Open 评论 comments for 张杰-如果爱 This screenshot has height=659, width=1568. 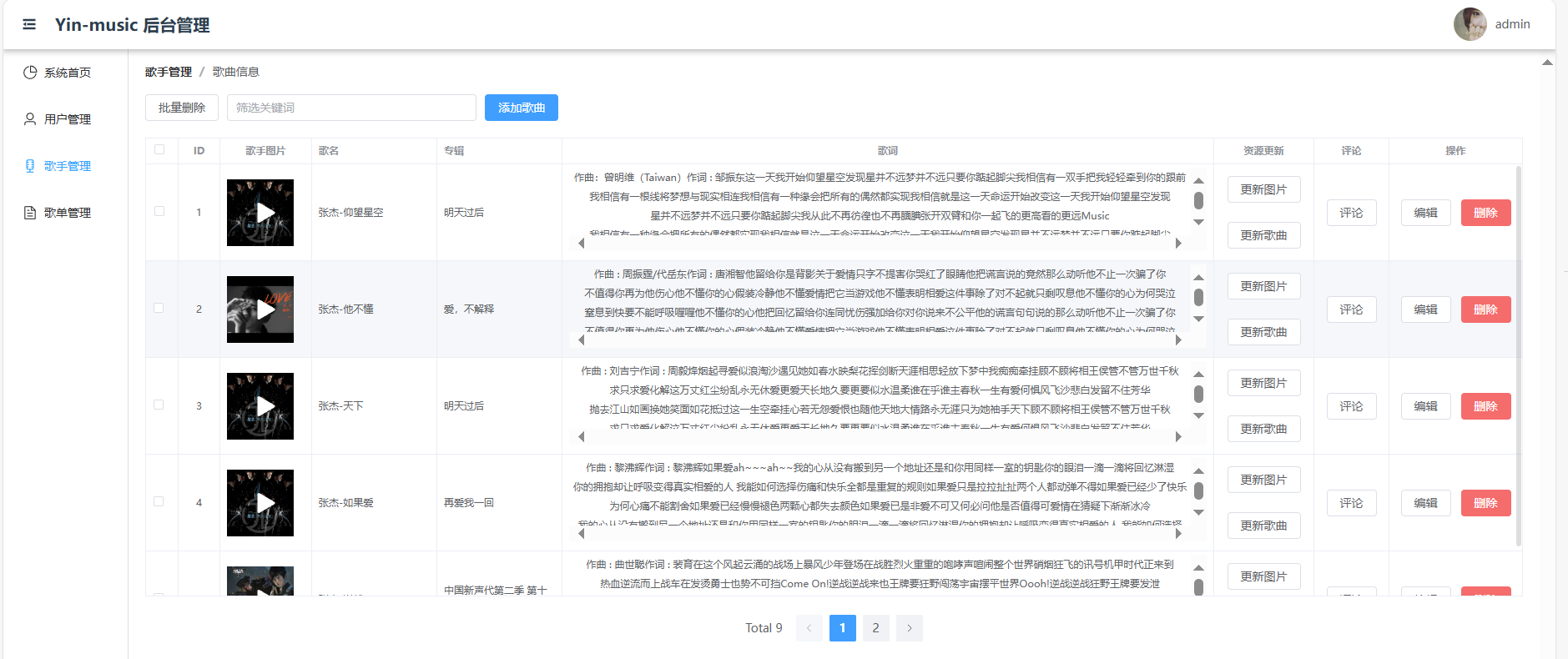click(x=1351, y=503)
